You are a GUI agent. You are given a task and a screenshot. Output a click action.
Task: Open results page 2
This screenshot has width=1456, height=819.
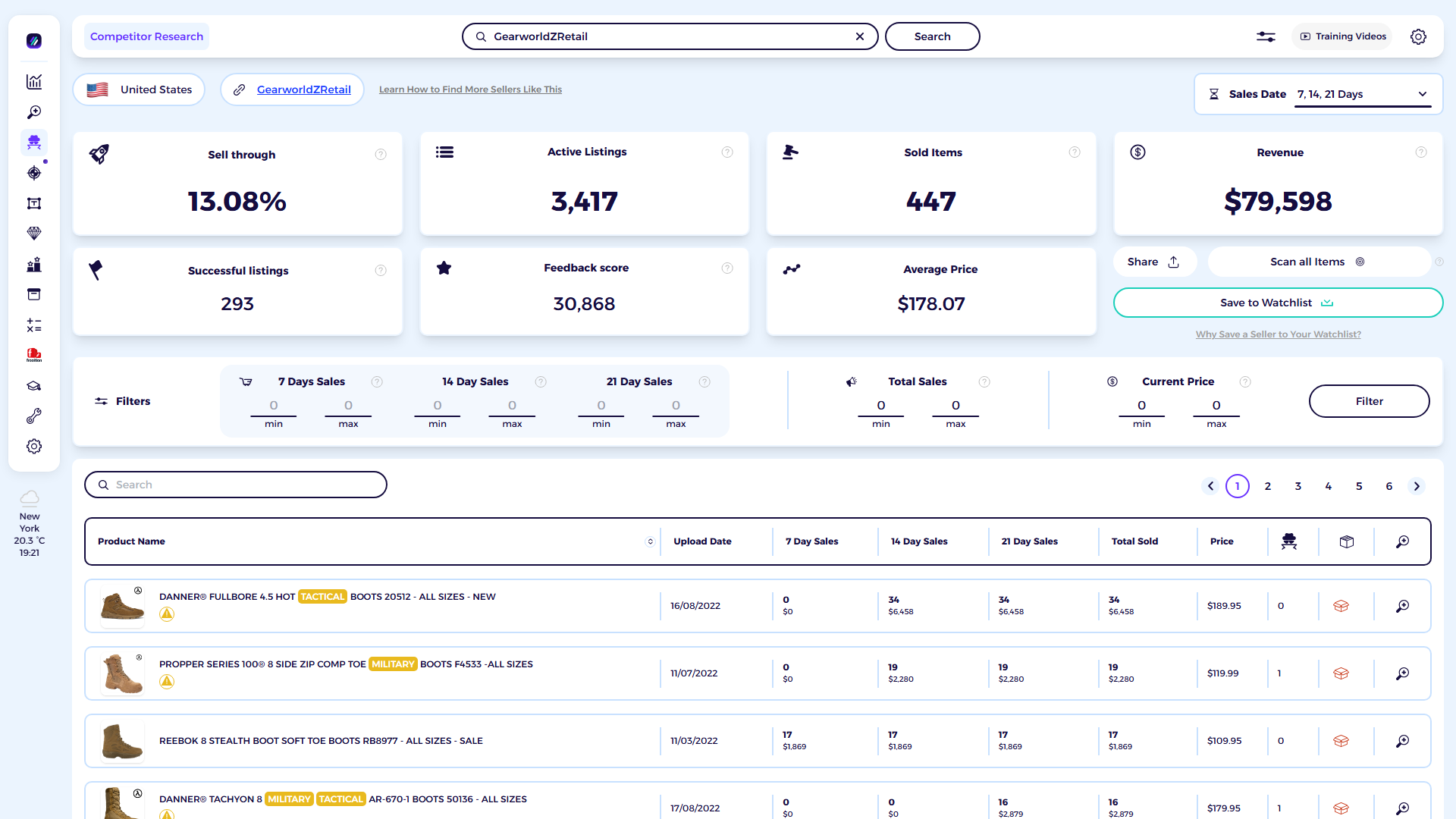point(1267,486)
